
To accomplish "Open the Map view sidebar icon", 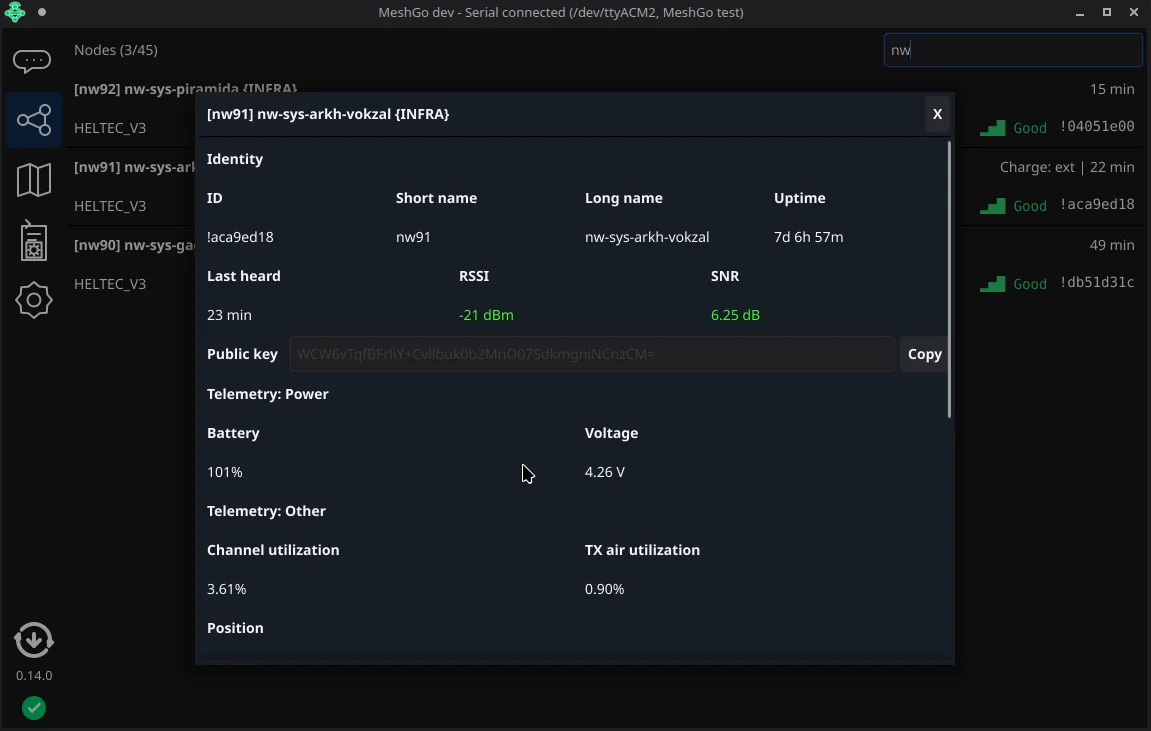I will [x=33, y=180].
